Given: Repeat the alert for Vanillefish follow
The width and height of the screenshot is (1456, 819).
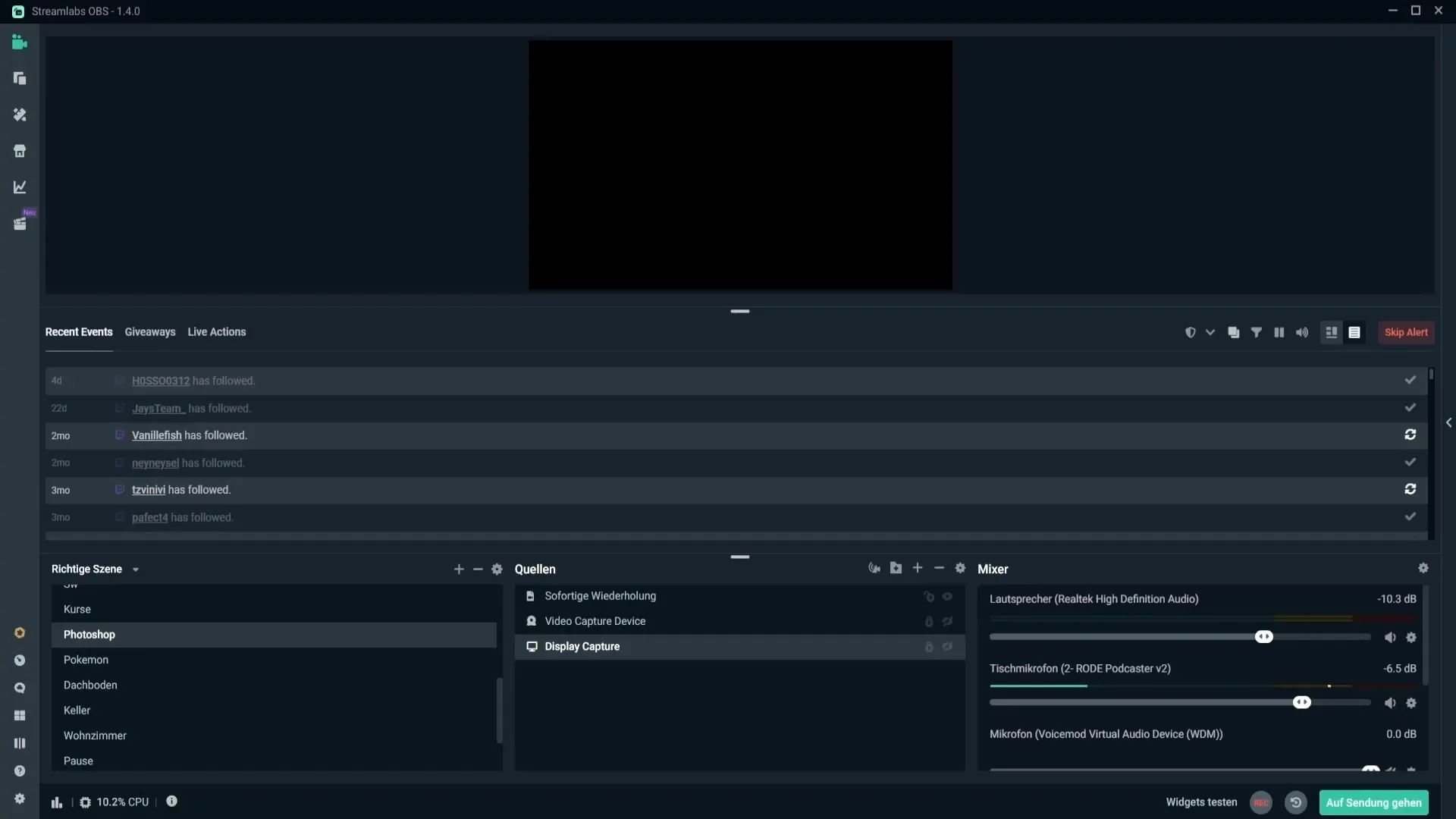Looking at the screenshot, I should pyautogui.click(x=1410, y=435).
